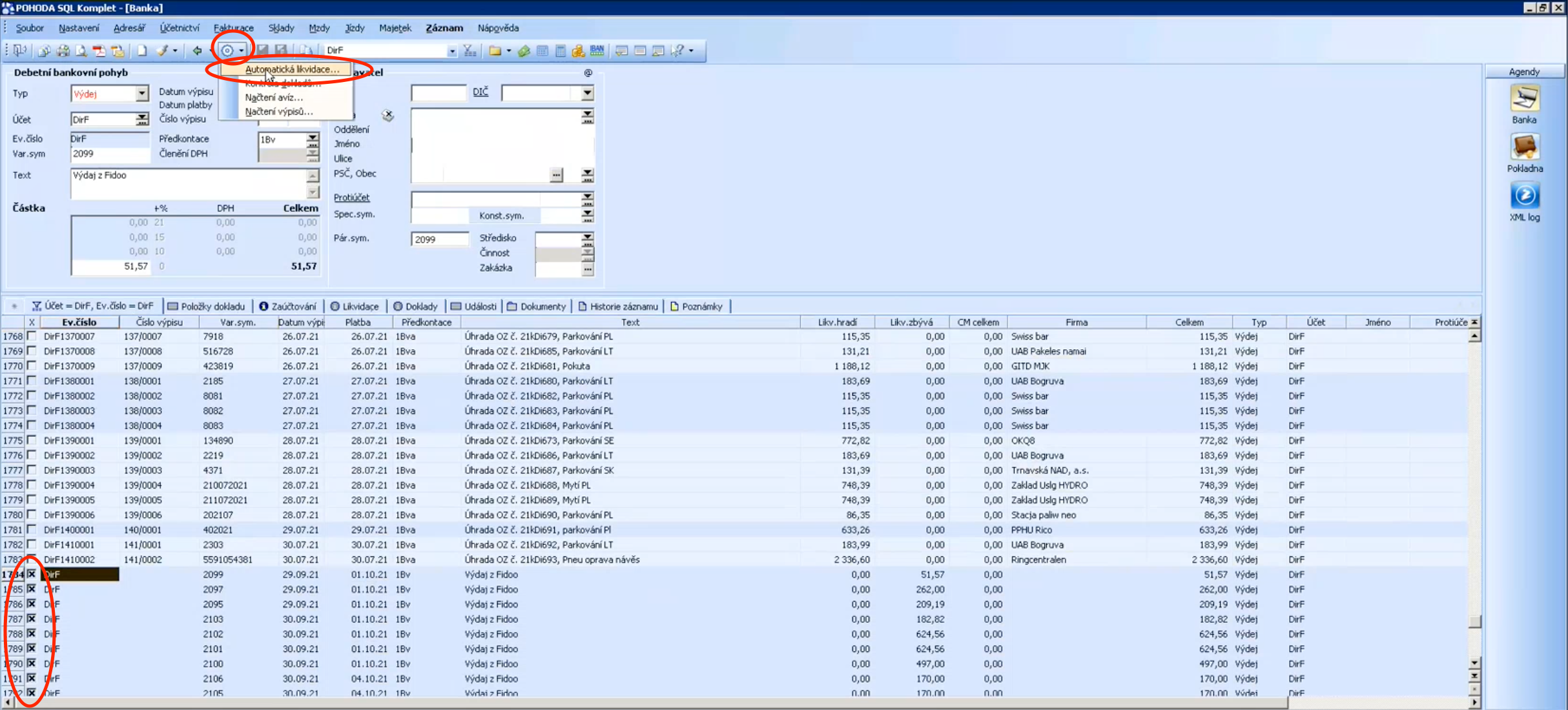
Task: Click the small clear-address icon next to the address box
Action: click(388, 116)
